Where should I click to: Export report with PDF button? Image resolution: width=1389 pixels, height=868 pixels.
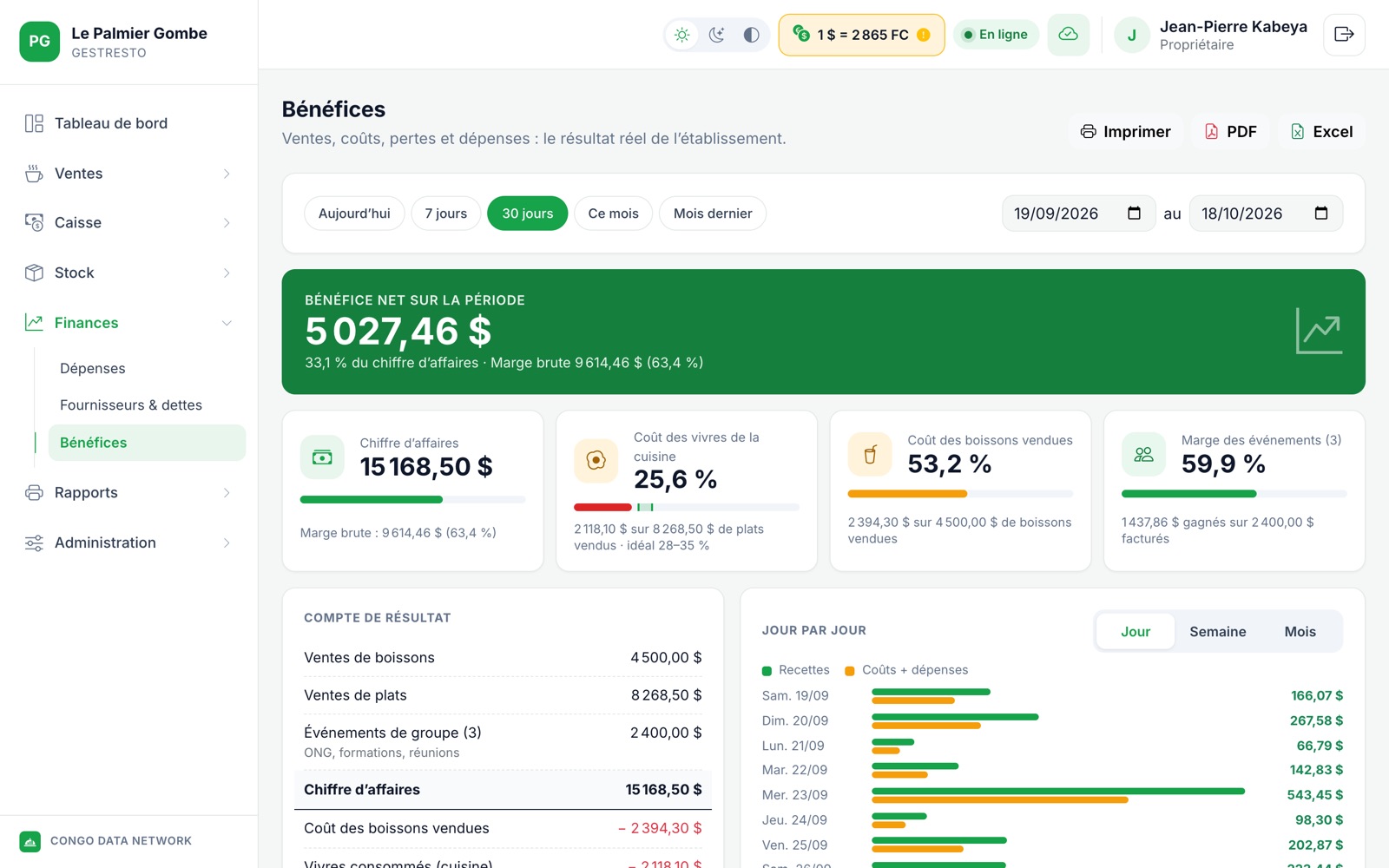1230,132
